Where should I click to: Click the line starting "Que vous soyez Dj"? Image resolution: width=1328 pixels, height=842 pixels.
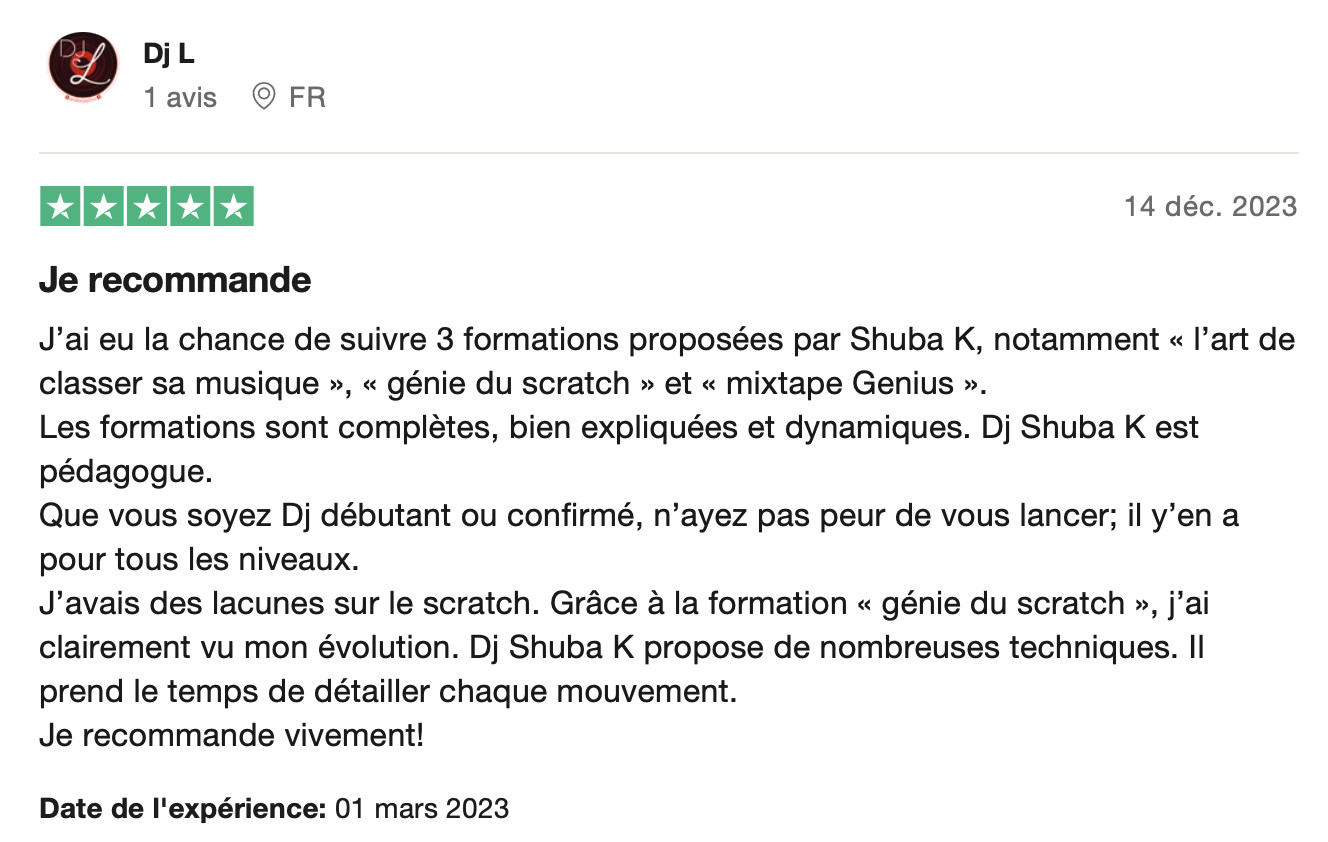pyautogui.click(x=638, y=516)
